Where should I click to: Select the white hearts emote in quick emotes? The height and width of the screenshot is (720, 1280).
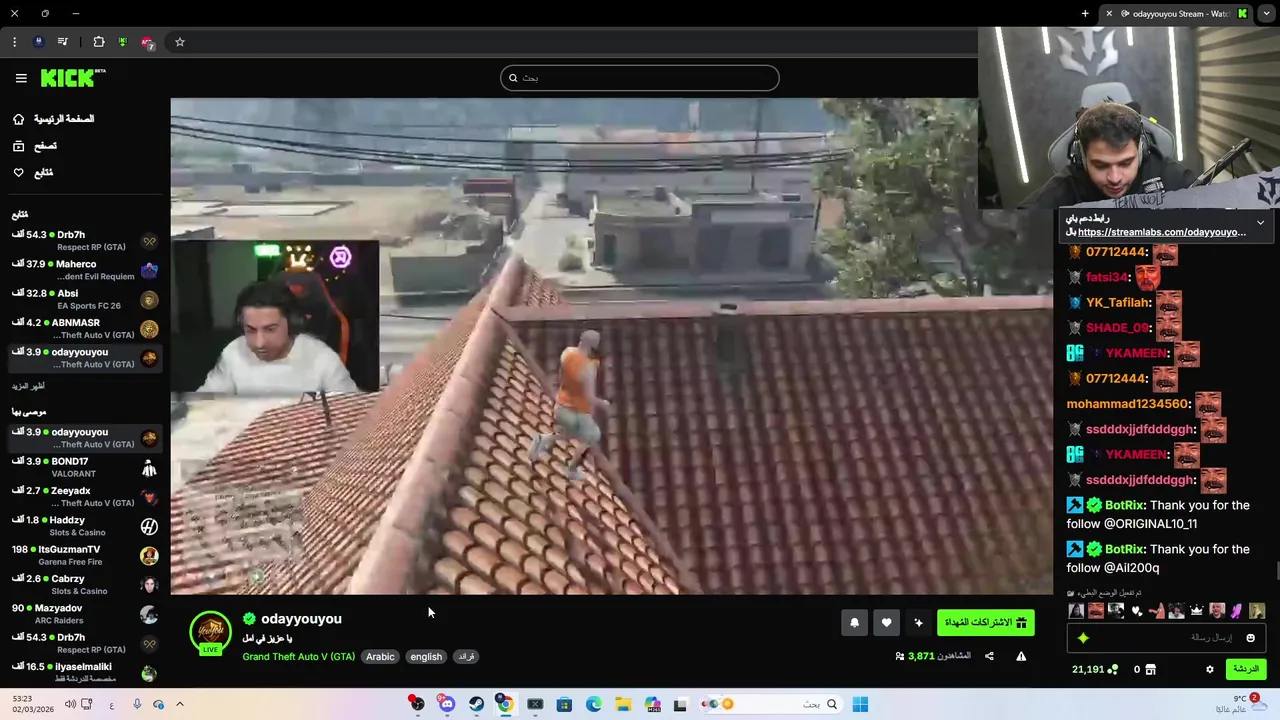[1136, 611]
